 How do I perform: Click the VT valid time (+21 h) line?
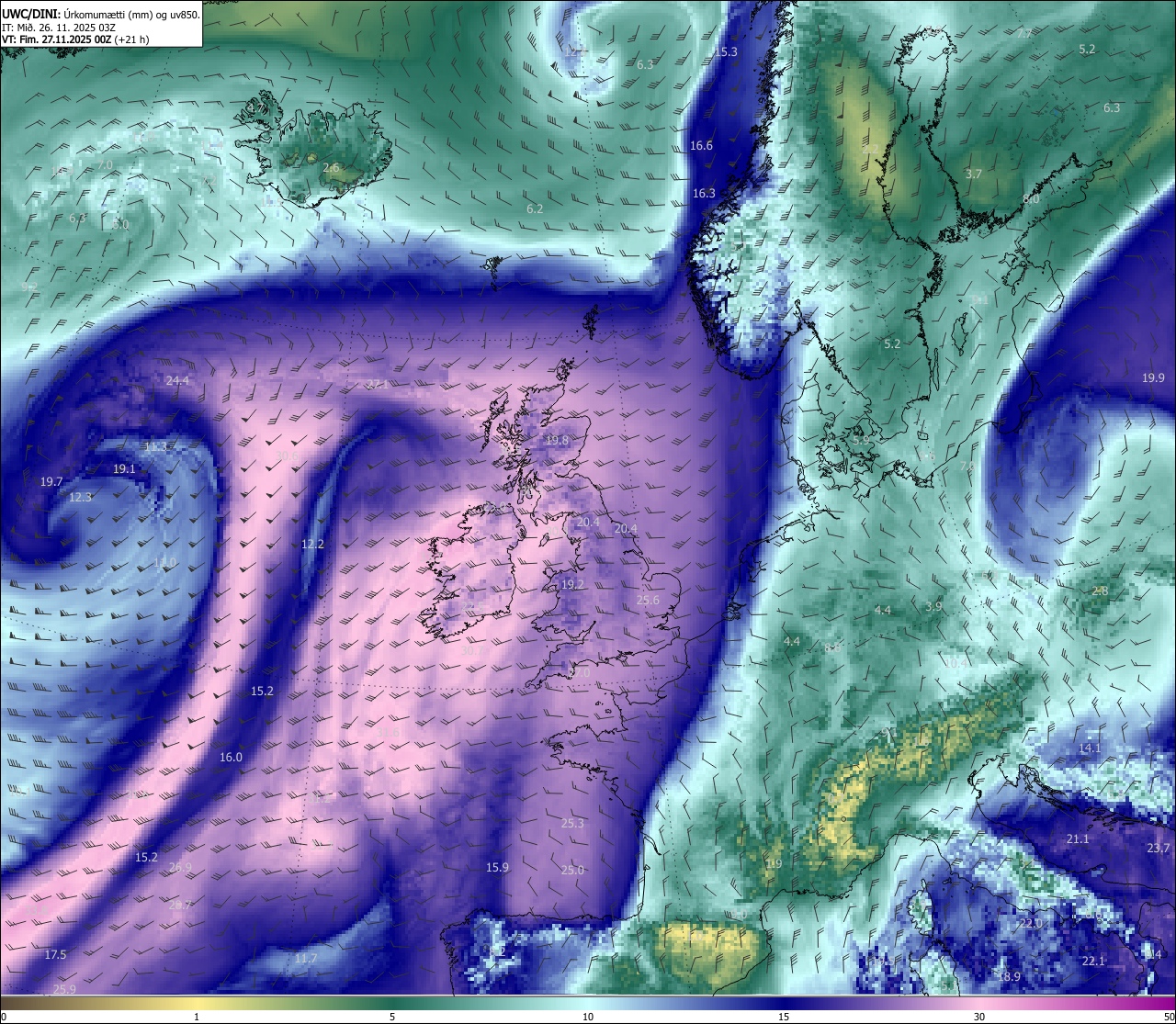point(75,39)
